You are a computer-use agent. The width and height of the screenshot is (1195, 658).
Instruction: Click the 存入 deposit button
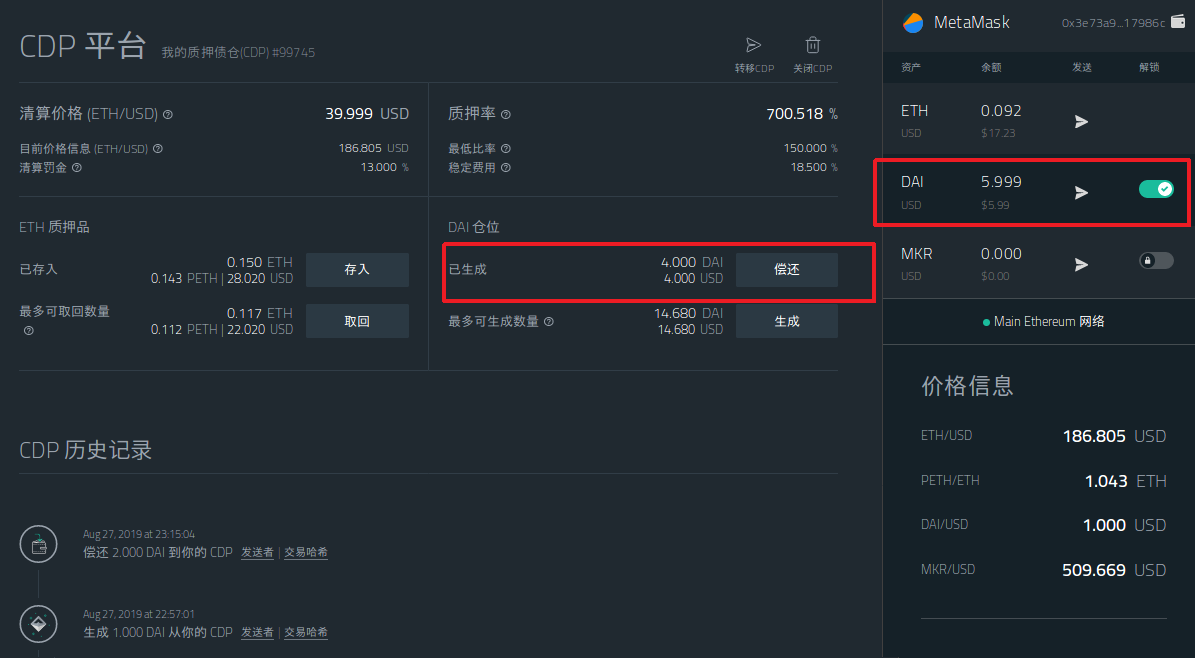[357, 270]
